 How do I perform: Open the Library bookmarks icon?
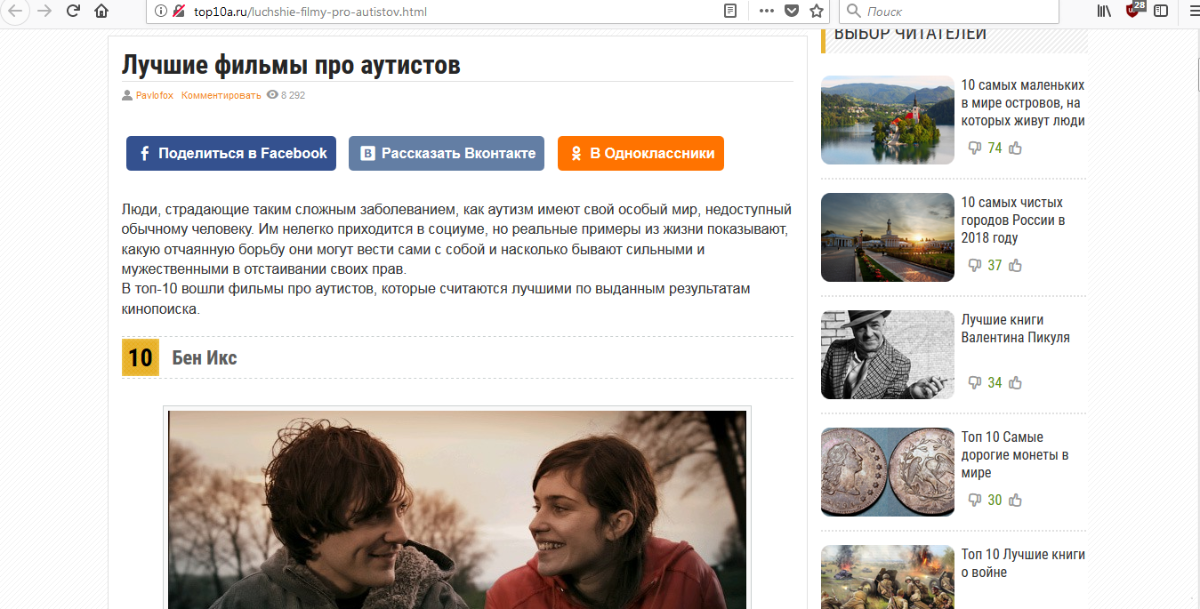(x=1104, y=11)
